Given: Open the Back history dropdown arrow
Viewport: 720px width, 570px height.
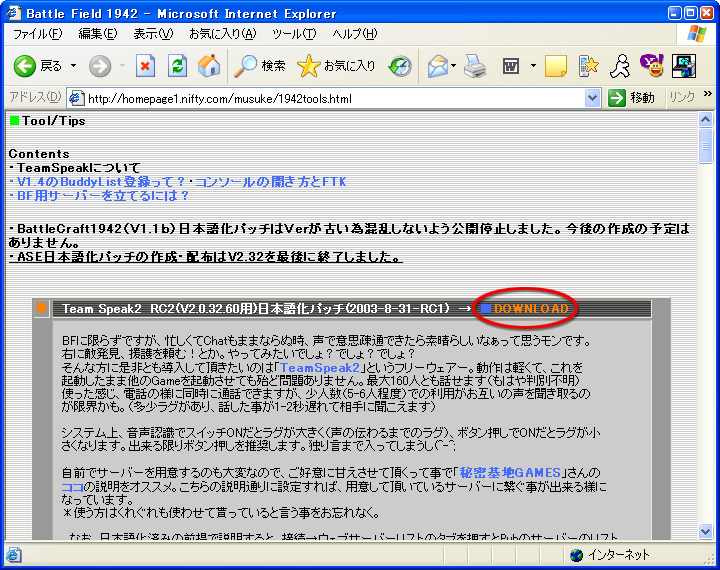Looking at the screenshot, I should pos(73,66).
